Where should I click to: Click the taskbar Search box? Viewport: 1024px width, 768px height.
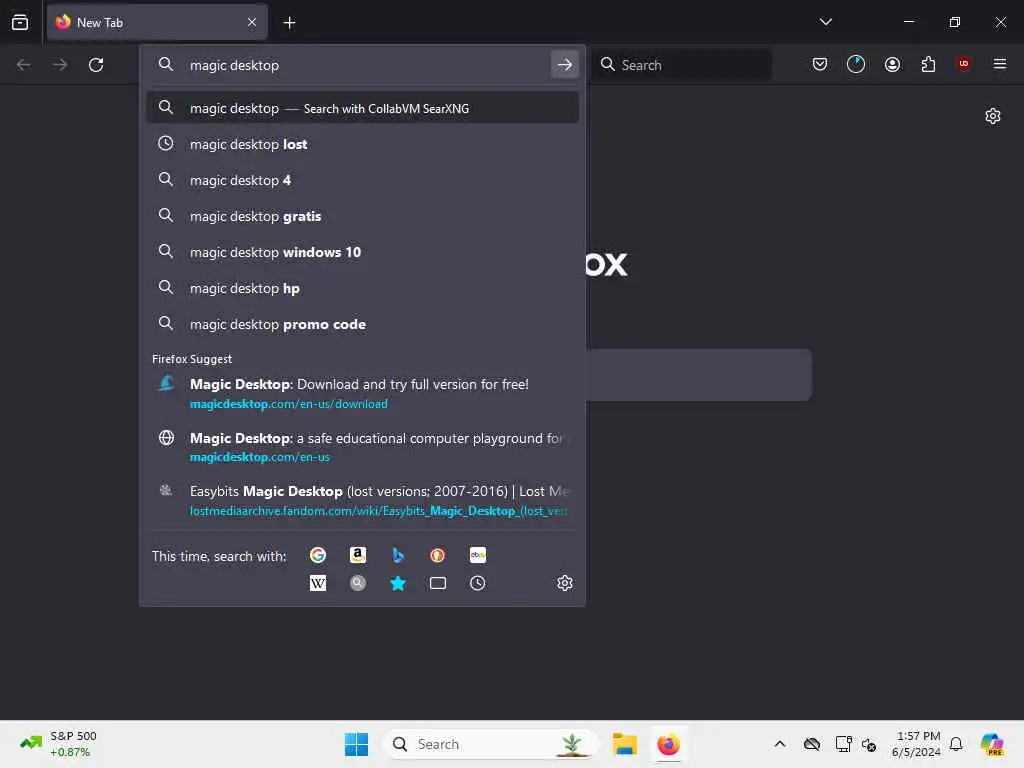[x=490, y=744]
